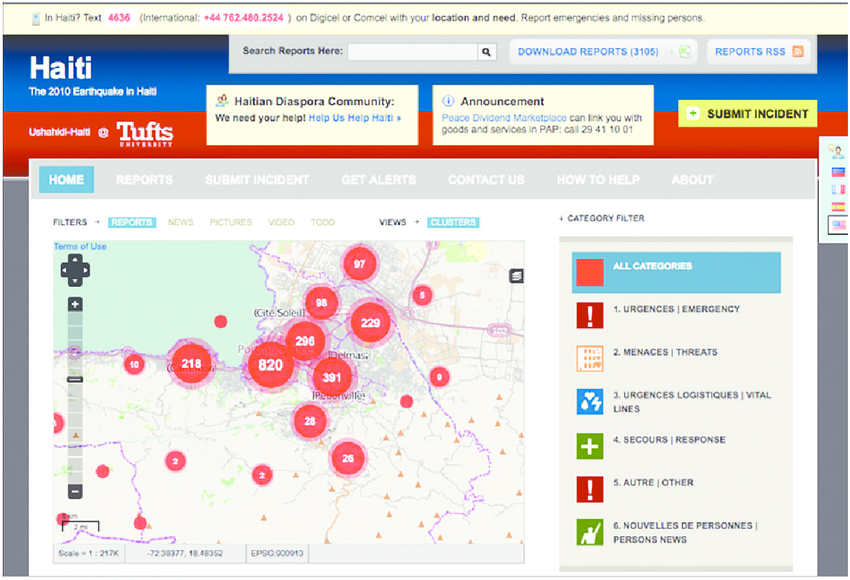
Task: Select the Spanish flag language icon
Action: (x=839, y=207)
